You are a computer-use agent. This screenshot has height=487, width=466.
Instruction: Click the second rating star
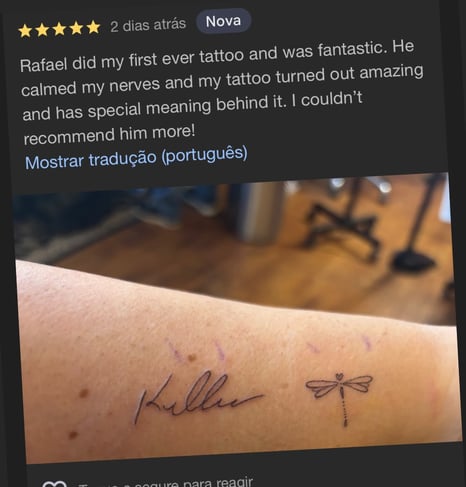click(42, 30)
